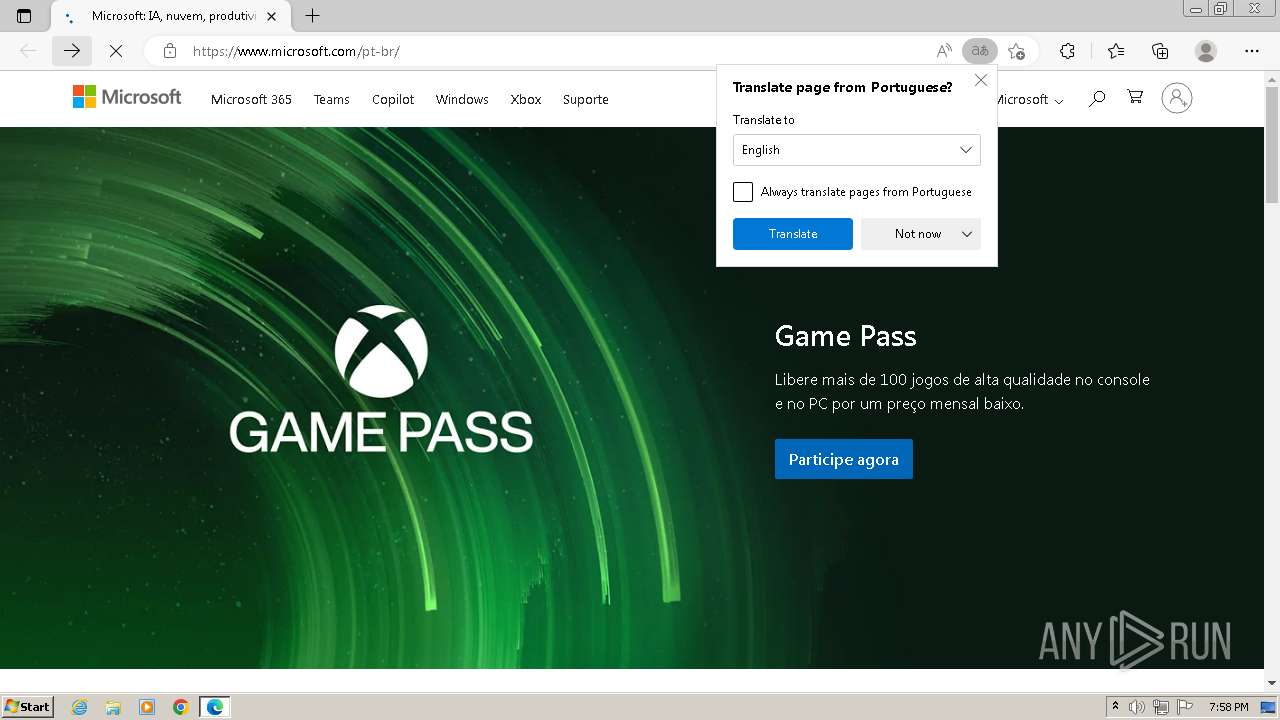Click the Microsoft logo
This screenshot has height=720, width=1280.
coord(127,97)
